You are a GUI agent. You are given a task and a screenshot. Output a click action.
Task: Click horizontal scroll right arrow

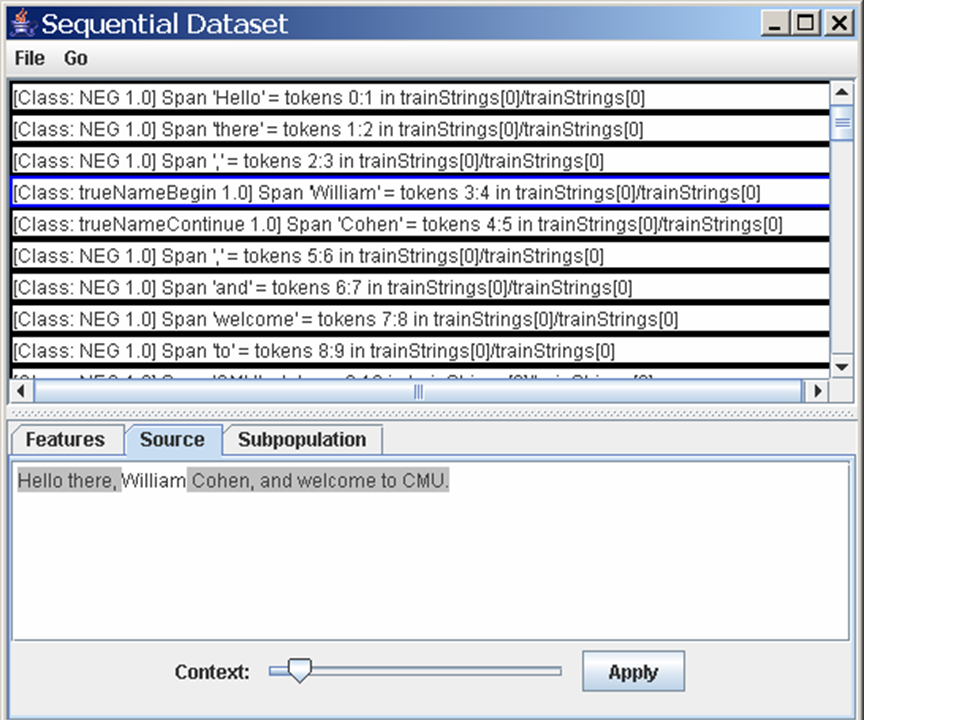coord(818,392)
